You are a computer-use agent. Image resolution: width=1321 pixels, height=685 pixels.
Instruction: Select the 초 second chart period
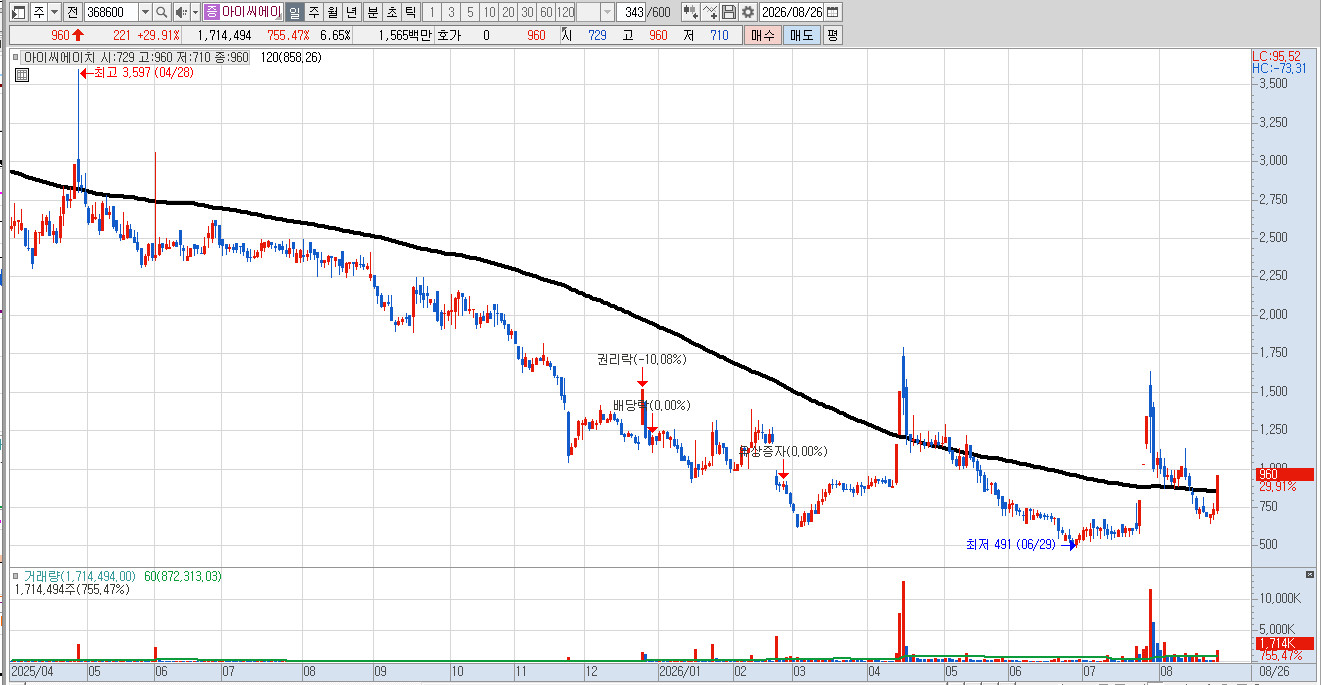(391, 12)
